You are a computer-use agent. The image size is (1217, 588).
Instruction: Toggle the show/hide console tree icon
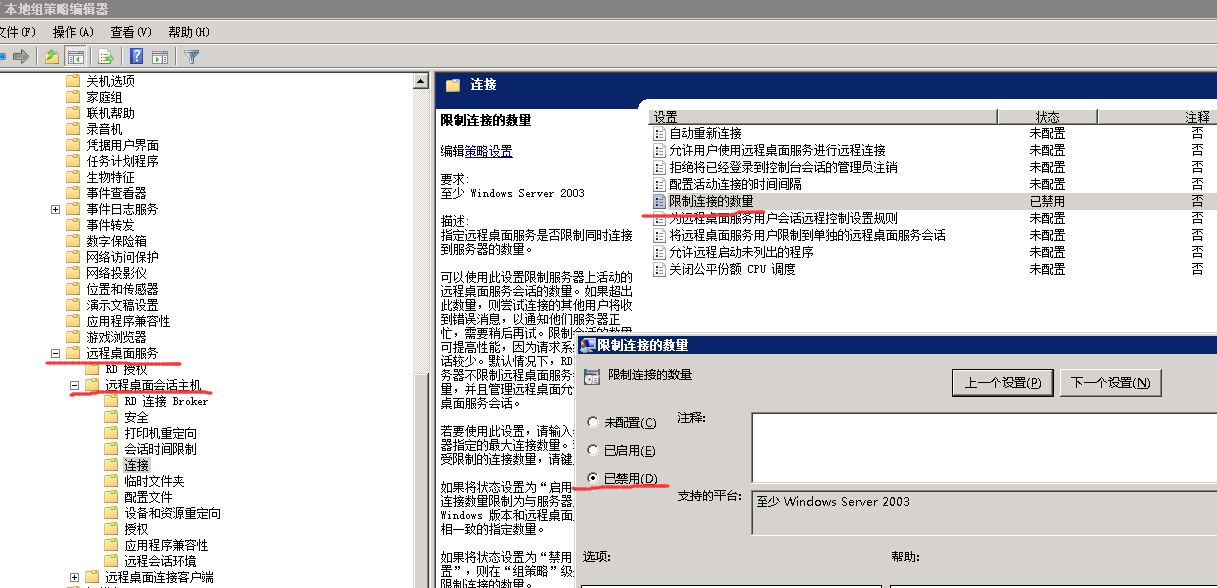pyautogui.click(x=75, y=56)
